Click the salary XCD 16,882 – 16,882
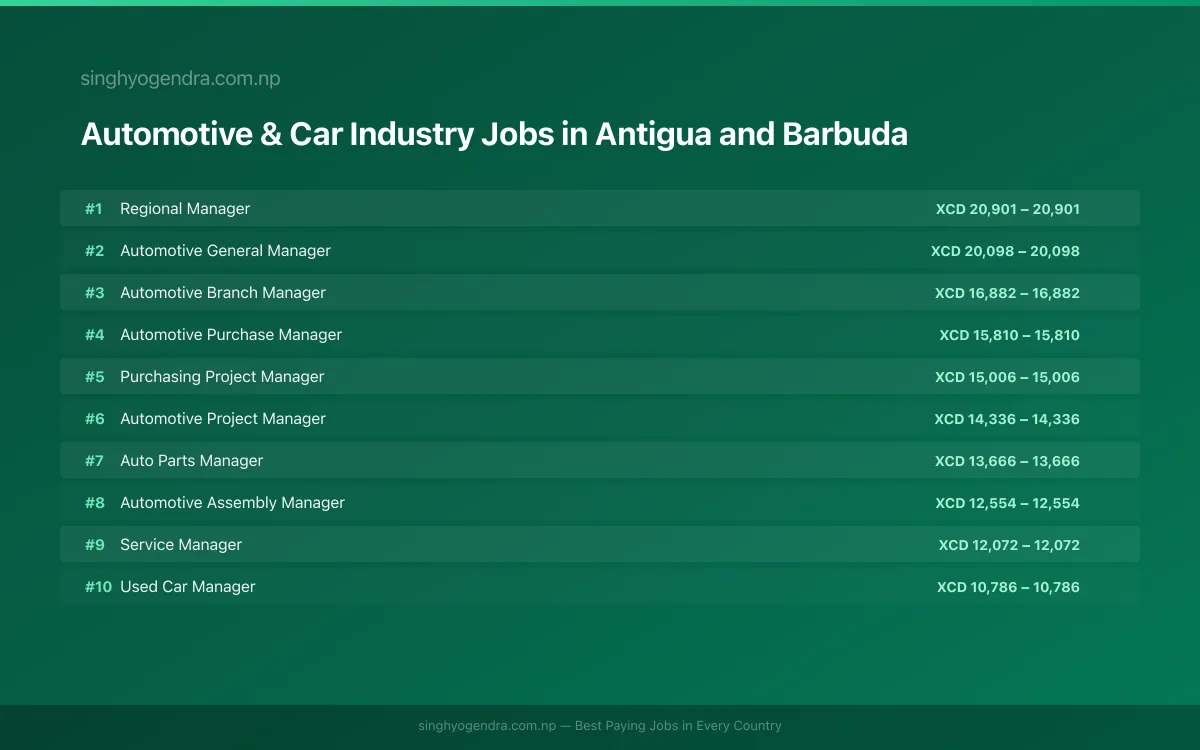The height and width of the screenshot is (750, 1200). click(1007, 293)
